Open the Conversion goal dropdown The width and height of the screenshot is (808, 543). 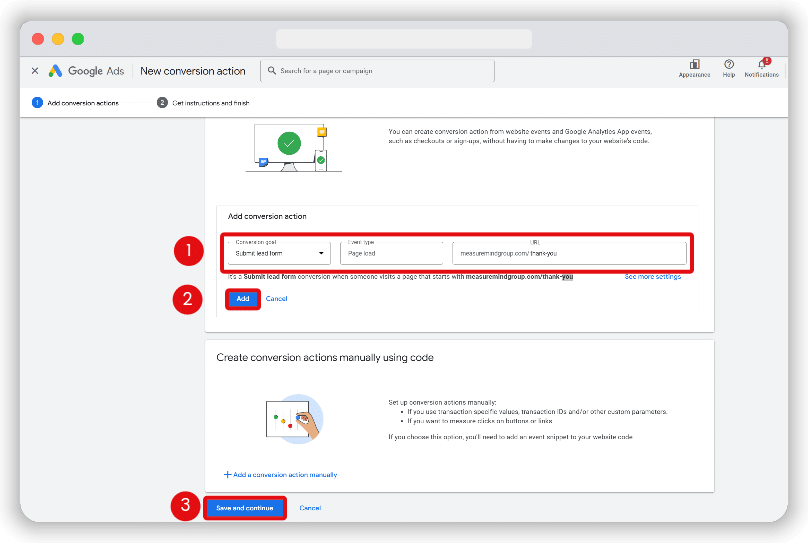[x=279, y=253]
